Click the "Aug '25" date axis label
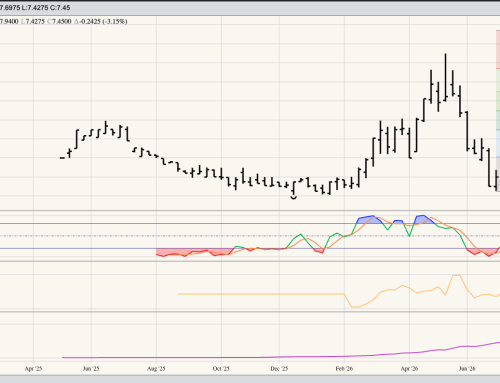The height and width of the screenshot is (383, 500). (x=156, y=369)
